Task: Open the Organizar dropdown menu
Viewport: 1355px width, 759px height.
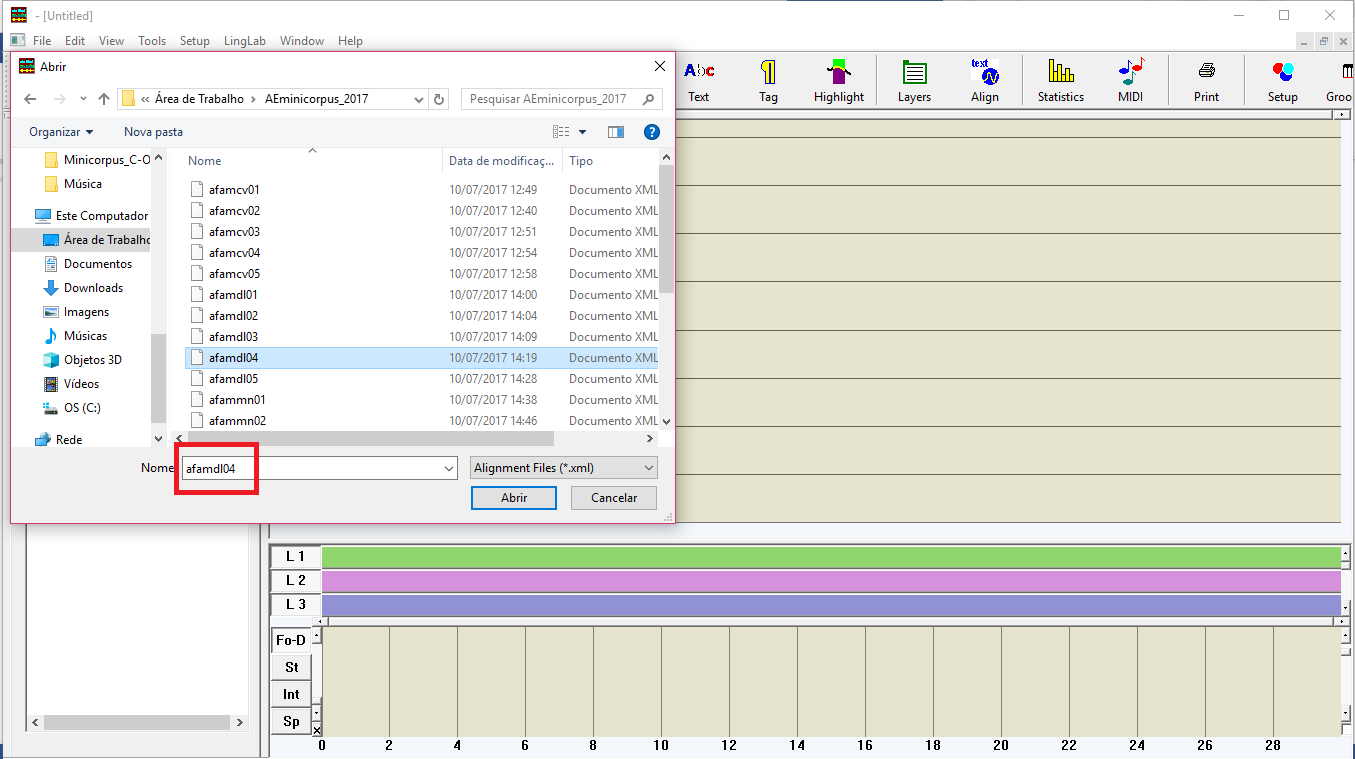Action: (x=61, y=132)
